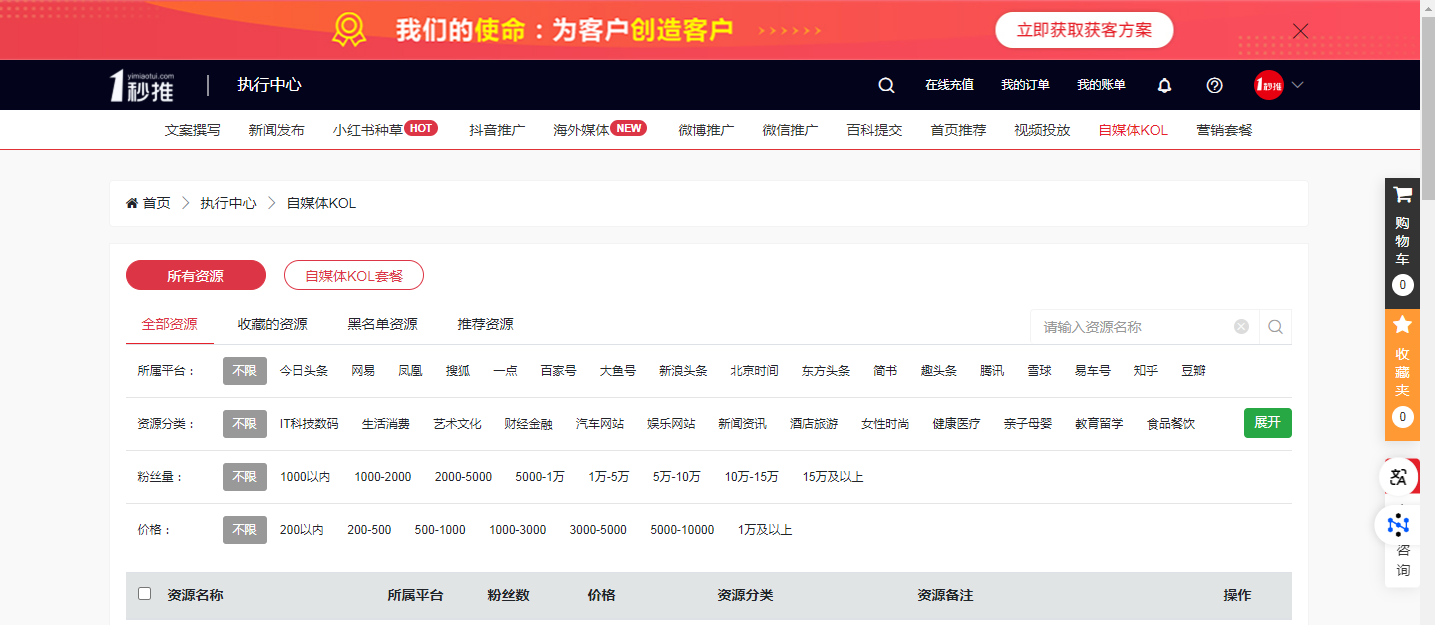Screen dimensions: 1435x625
Task: Click the help question mark icon
Action: pyautogui.click(x=1214, y=85)
